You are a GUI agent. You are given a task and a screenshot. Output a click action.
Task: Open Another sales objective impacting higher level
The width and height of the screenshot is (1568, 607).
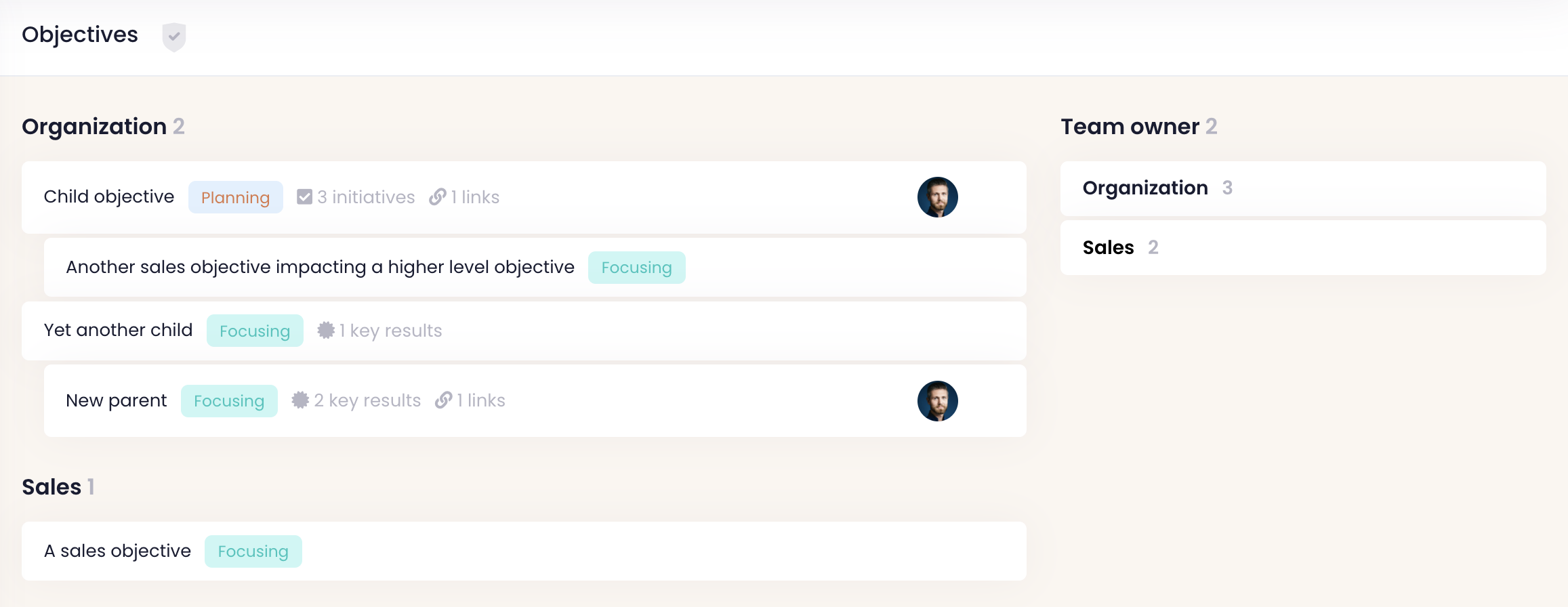click(x=320, y=268)
